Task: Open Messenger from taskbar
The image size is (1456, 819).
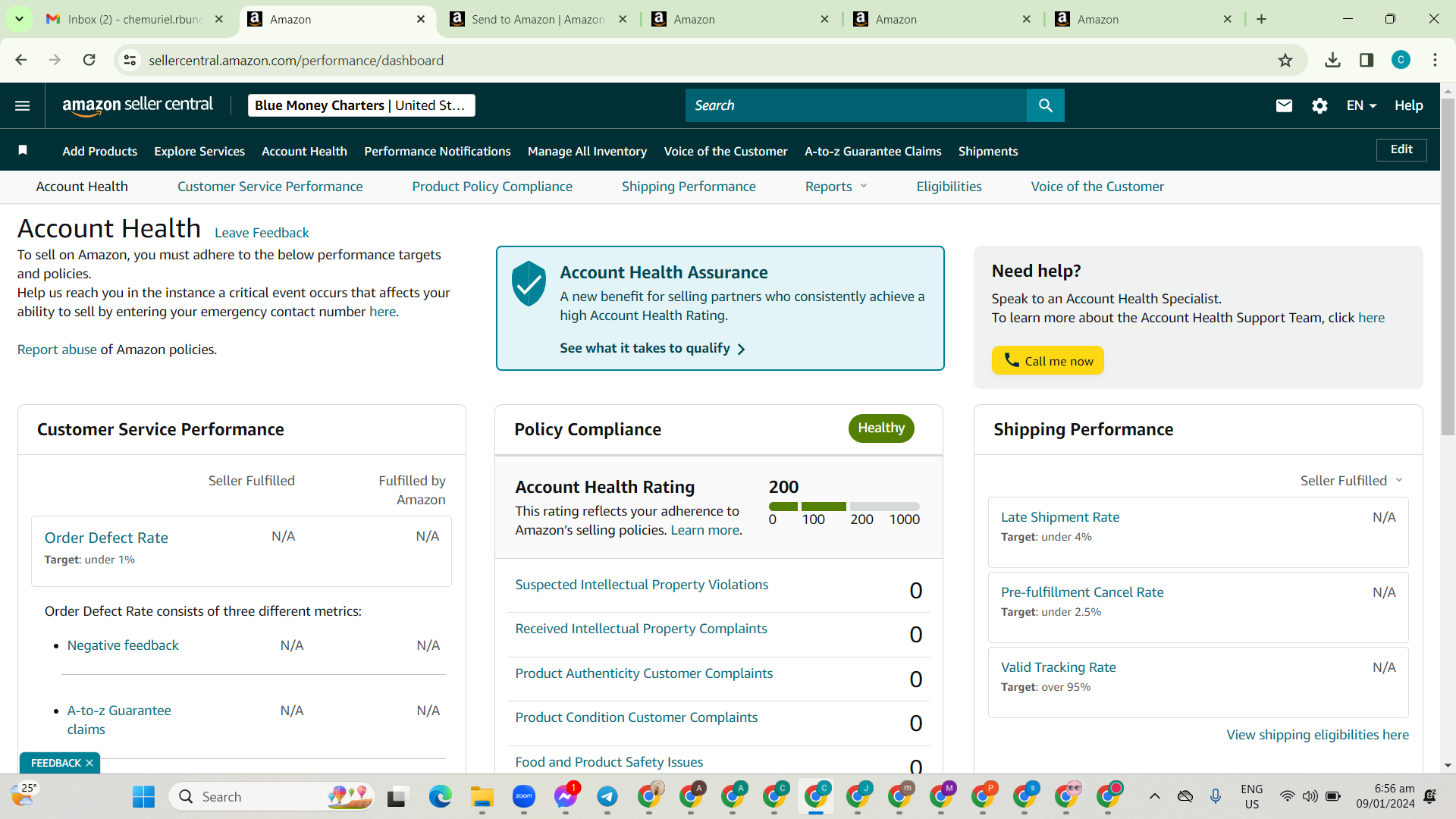Action: pos(565,796)
